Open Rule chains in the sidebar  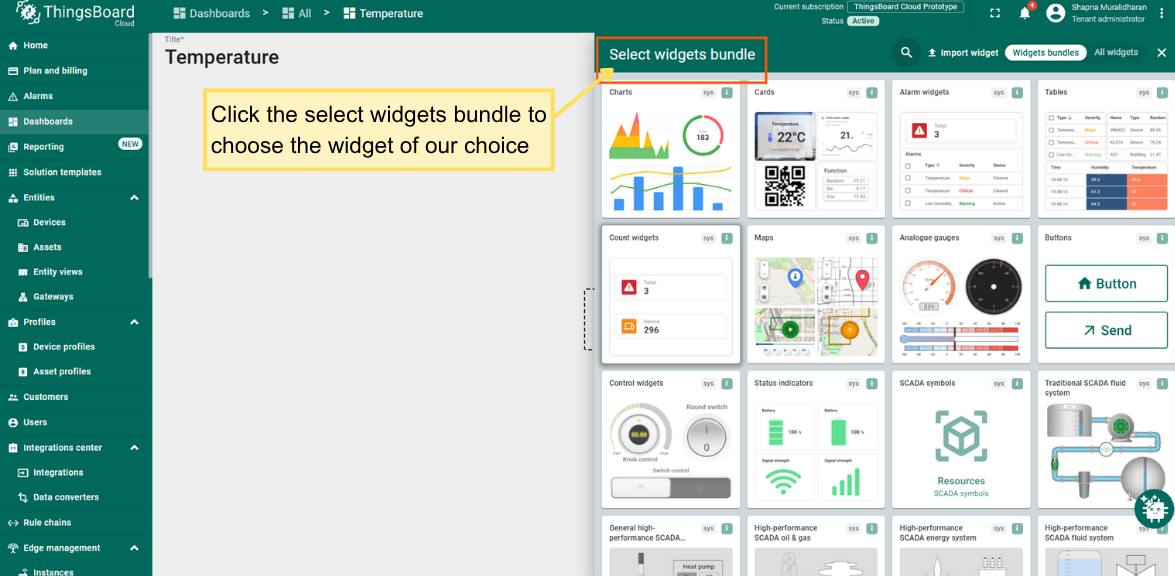click(47, 523)
